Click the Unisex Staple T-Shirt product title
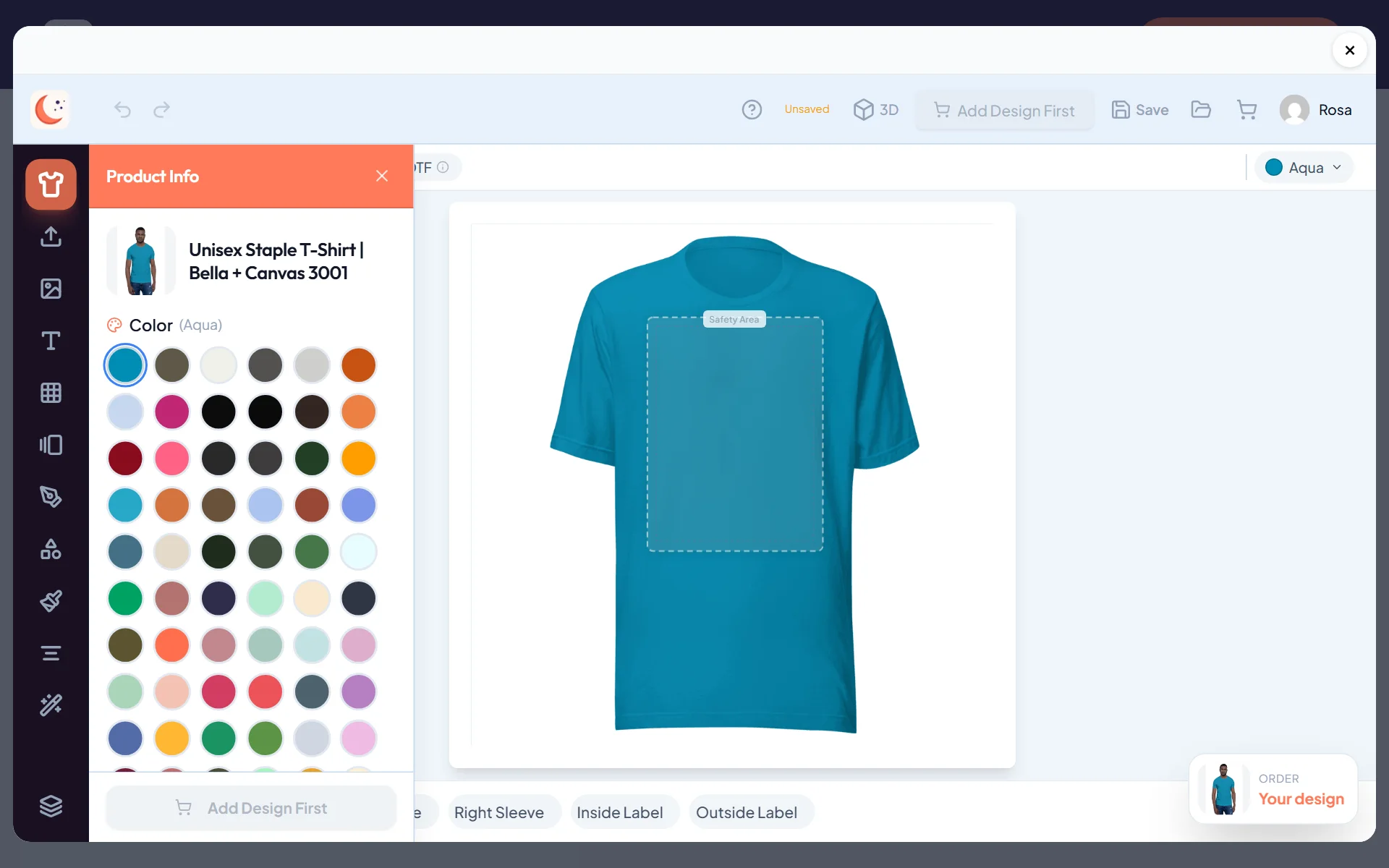 pos(276,261)
